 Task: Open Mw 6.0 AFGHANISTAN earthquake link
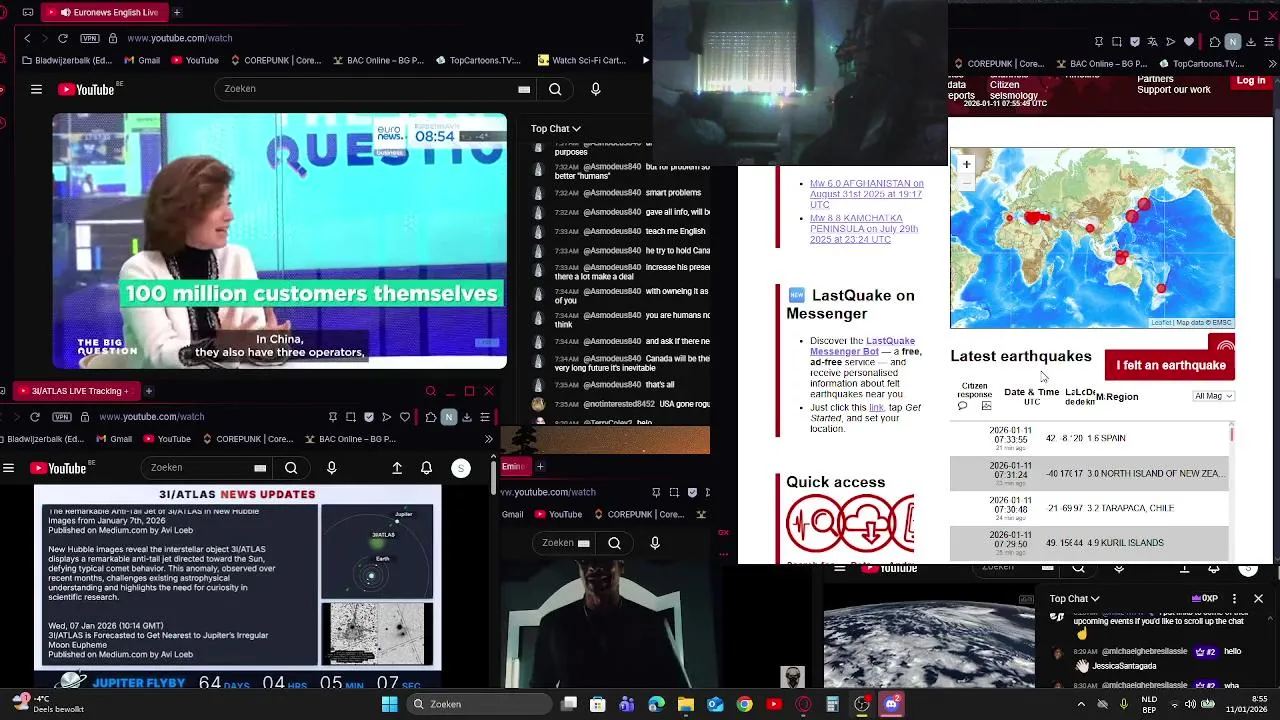tap(866, 194)
